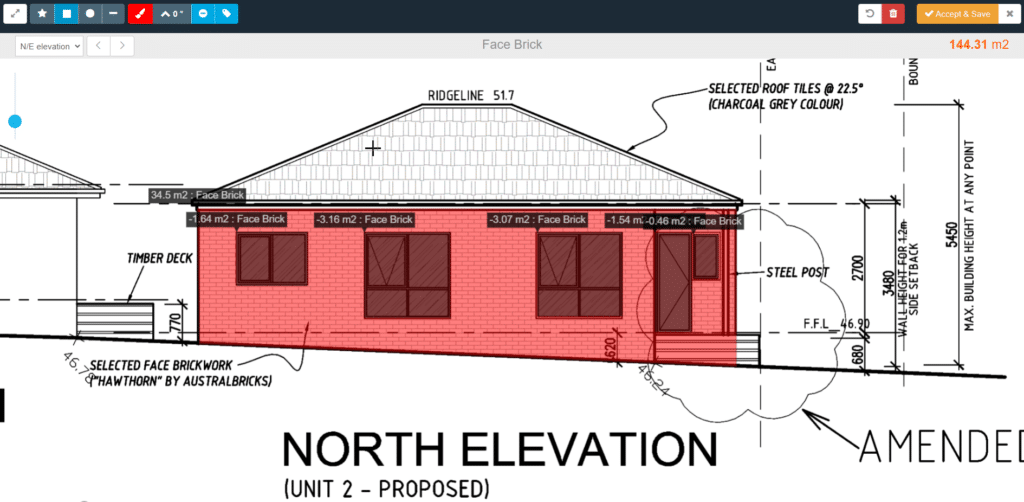Viewport: 1024px width, 502px height.
Task: Click the 144.31 m2 total area readout
Action: click(977, 45)
